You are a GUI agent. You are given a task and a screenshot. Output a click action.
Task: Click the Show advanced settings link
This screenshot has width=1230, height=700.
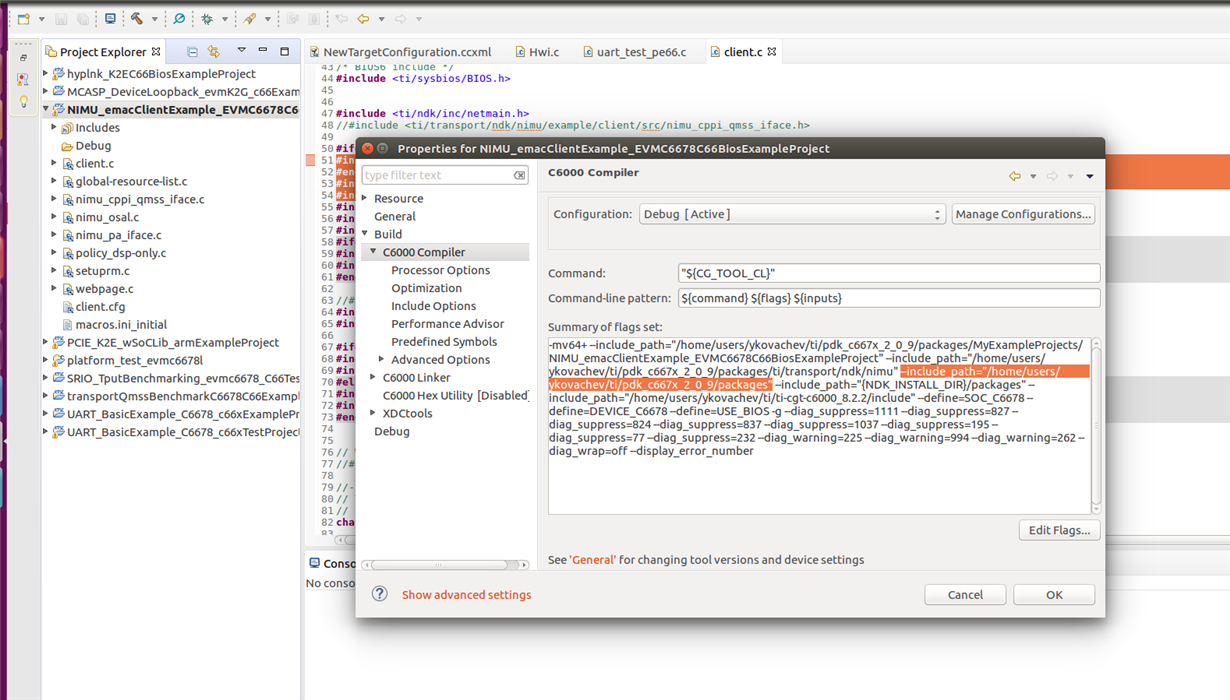coord(467,595)
